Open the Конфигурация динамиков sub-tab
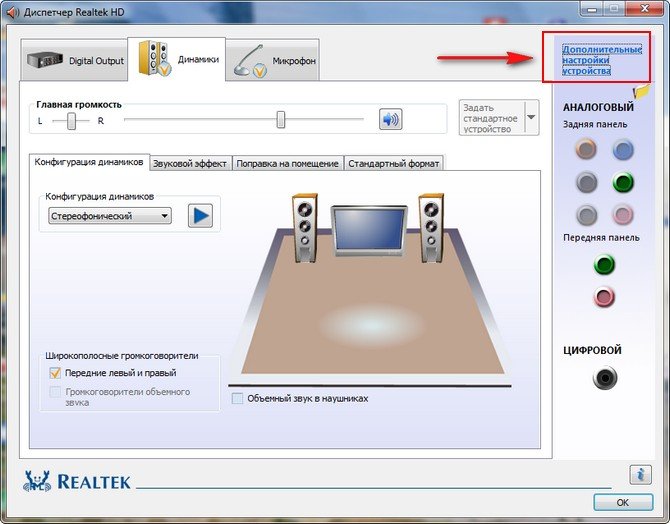The image size is (670, 524). (89, 162)
